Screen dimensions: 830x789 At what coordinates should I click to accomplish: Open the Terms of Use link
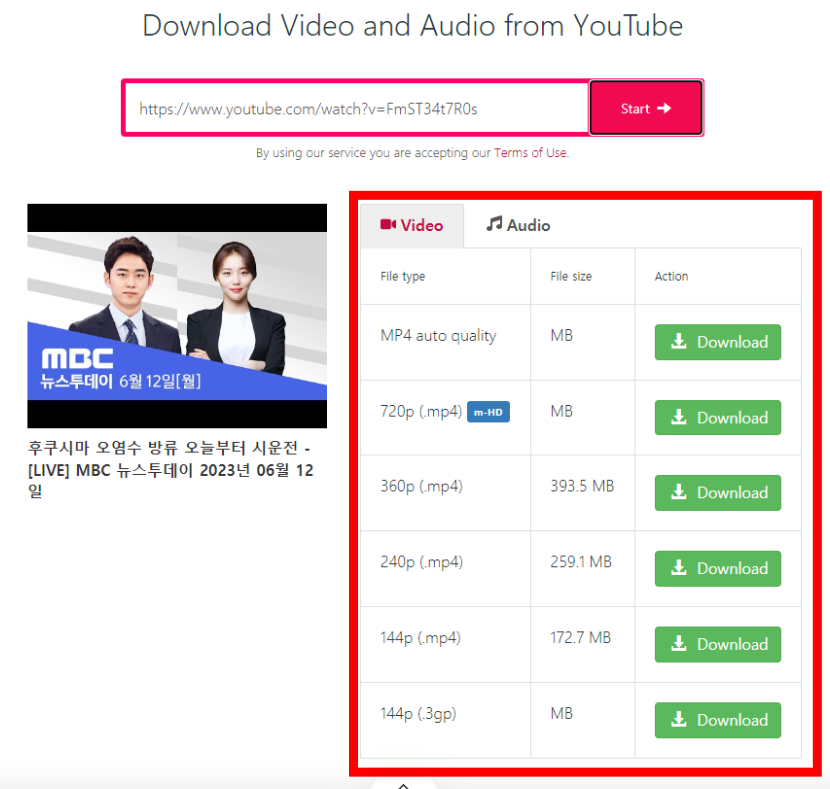tap(530, 154)
